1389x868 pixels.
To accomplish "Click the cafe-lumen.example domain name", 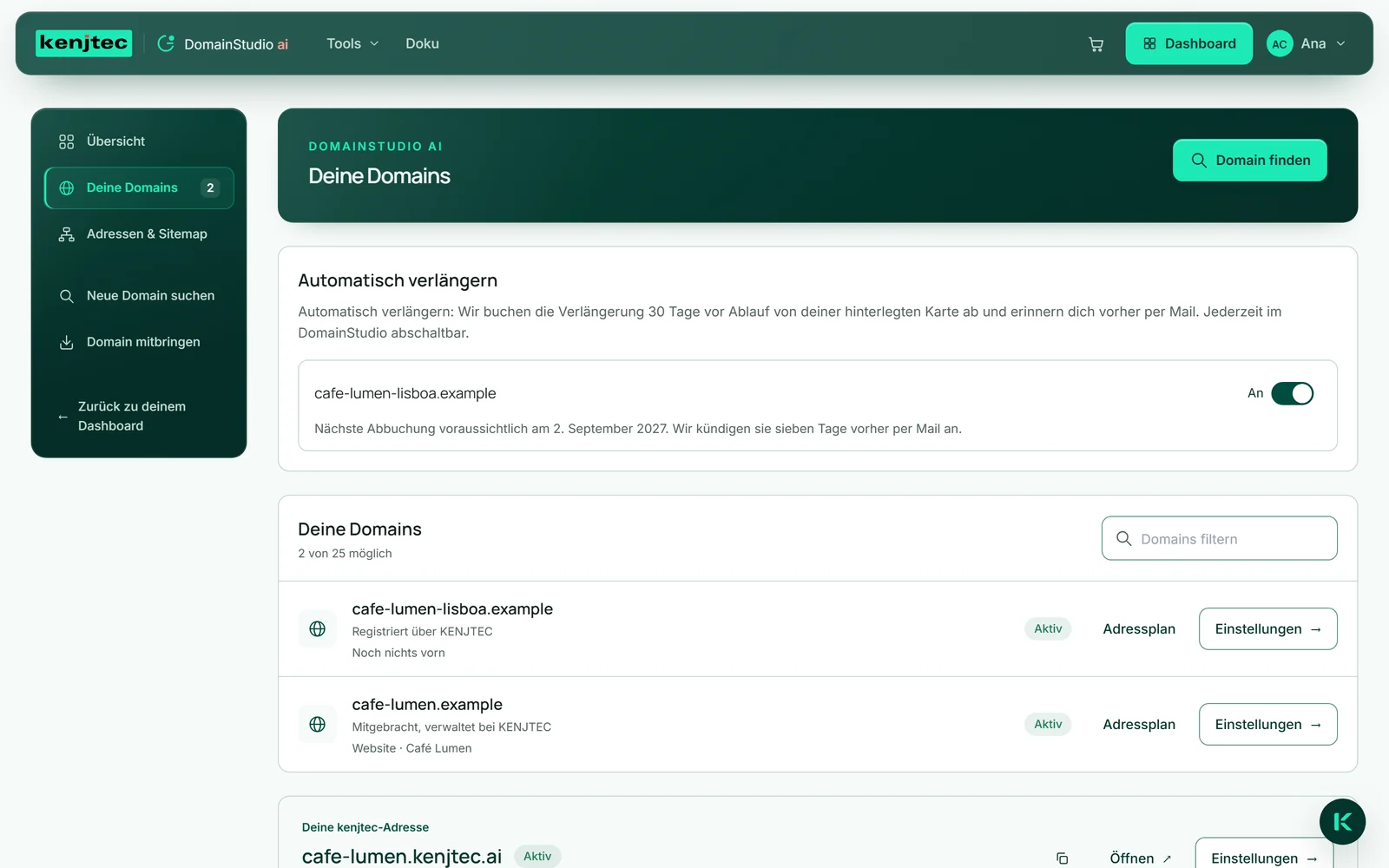I will click(x=427, y=705).
